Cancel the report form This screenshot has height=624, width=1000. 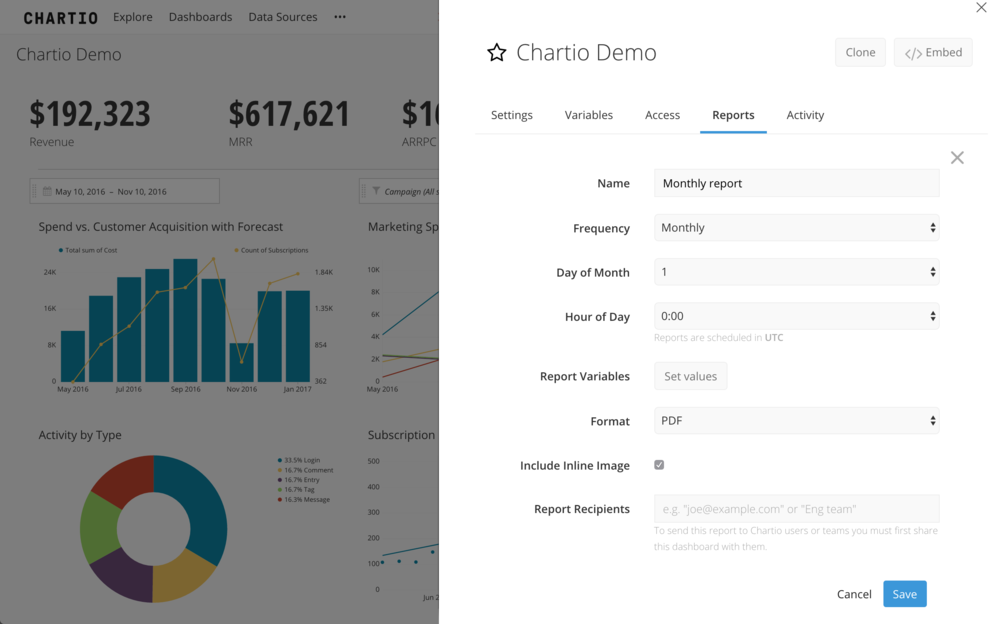coord(853,594)
